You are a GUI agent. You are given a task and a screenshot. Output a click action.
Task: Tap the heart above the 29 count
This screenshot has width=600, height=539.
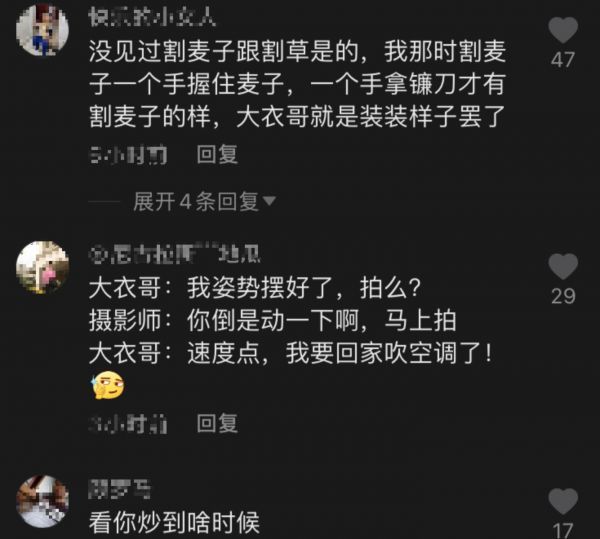[x=563, y=266]
